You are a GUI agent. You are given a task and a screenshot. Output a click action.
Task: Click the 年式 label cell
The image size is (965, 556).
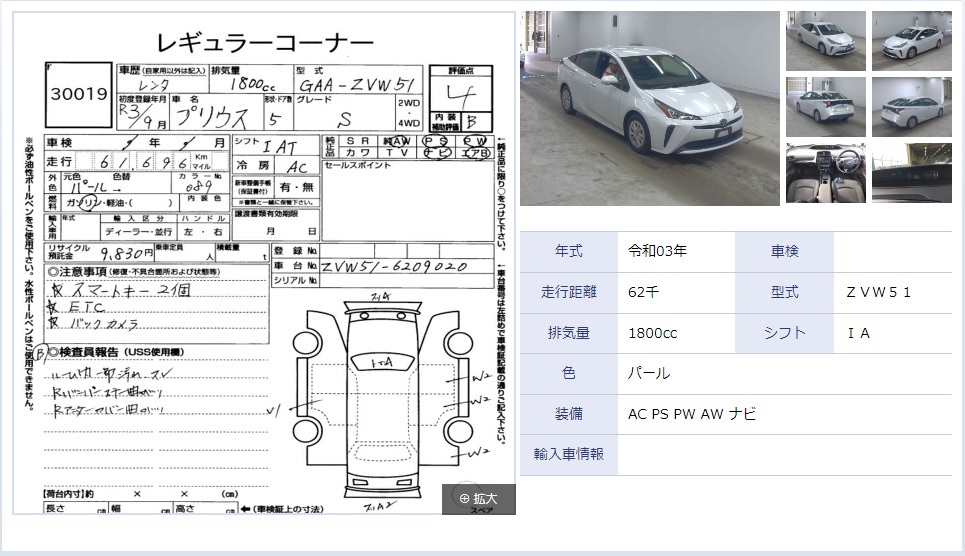[569, 251]
